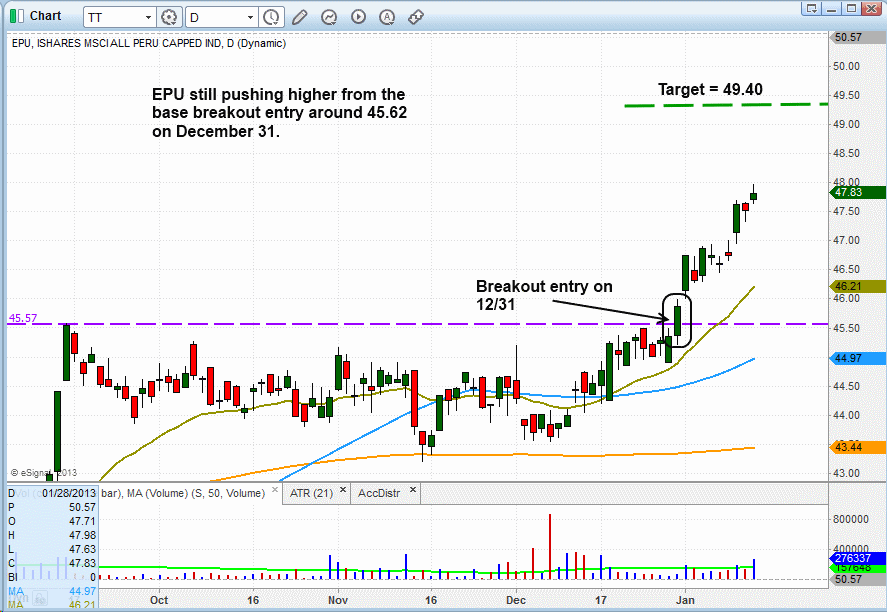Image resolution: width=887 pixels, height=612 pixels.
Task: Click the 800000 volume axis label
Action: pos(850,519)
